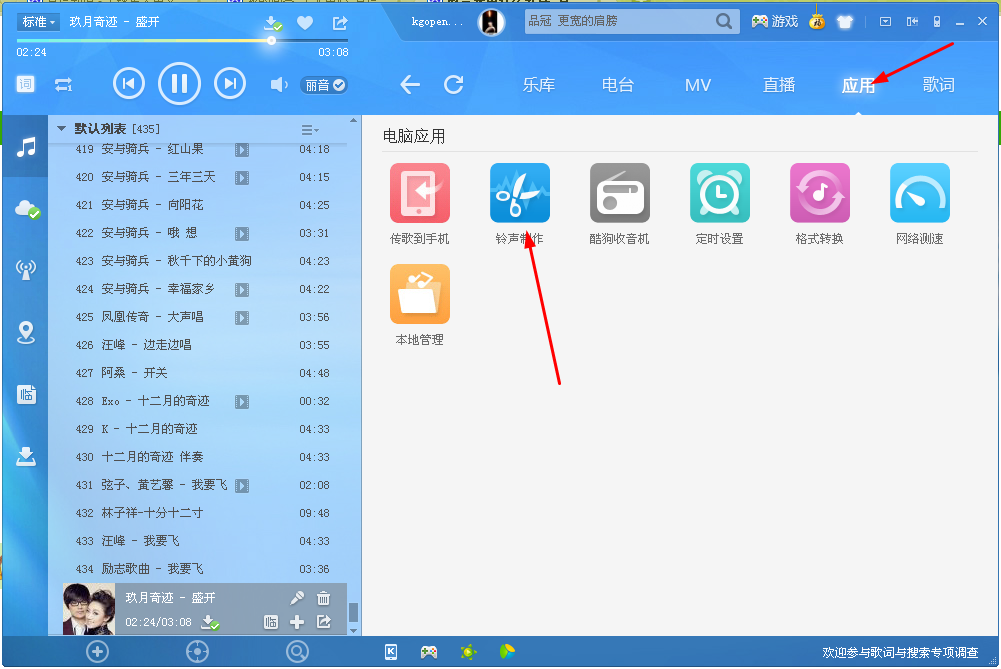The height and width of the screenshot is (669, 1001).
Task: Open bottom bar gamepad icon
Action: coord(429,652)
